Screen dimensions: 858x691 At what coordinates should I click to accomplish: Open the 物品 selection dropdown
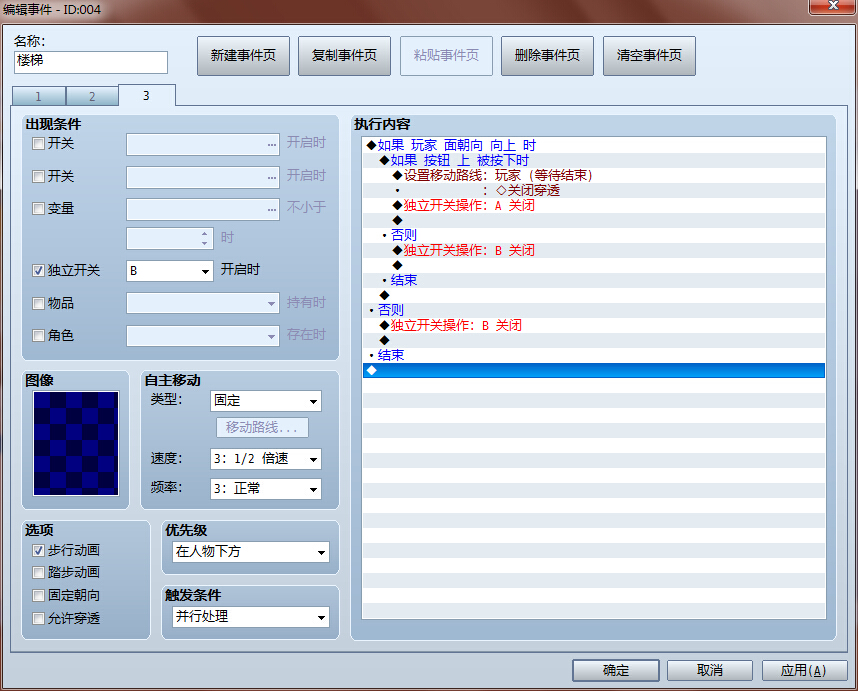[x=202, y=303]
